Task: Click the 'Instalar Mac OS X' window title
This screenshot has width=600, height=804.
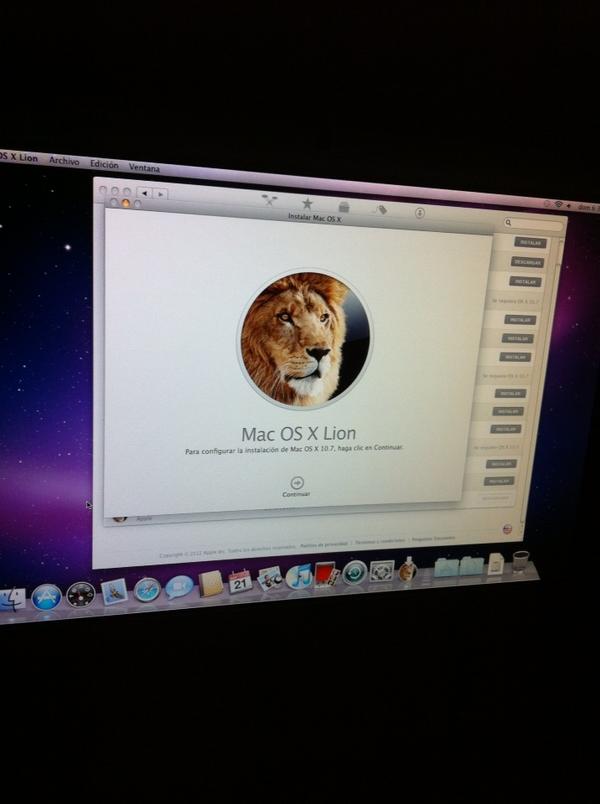Action: click(314, 218)
